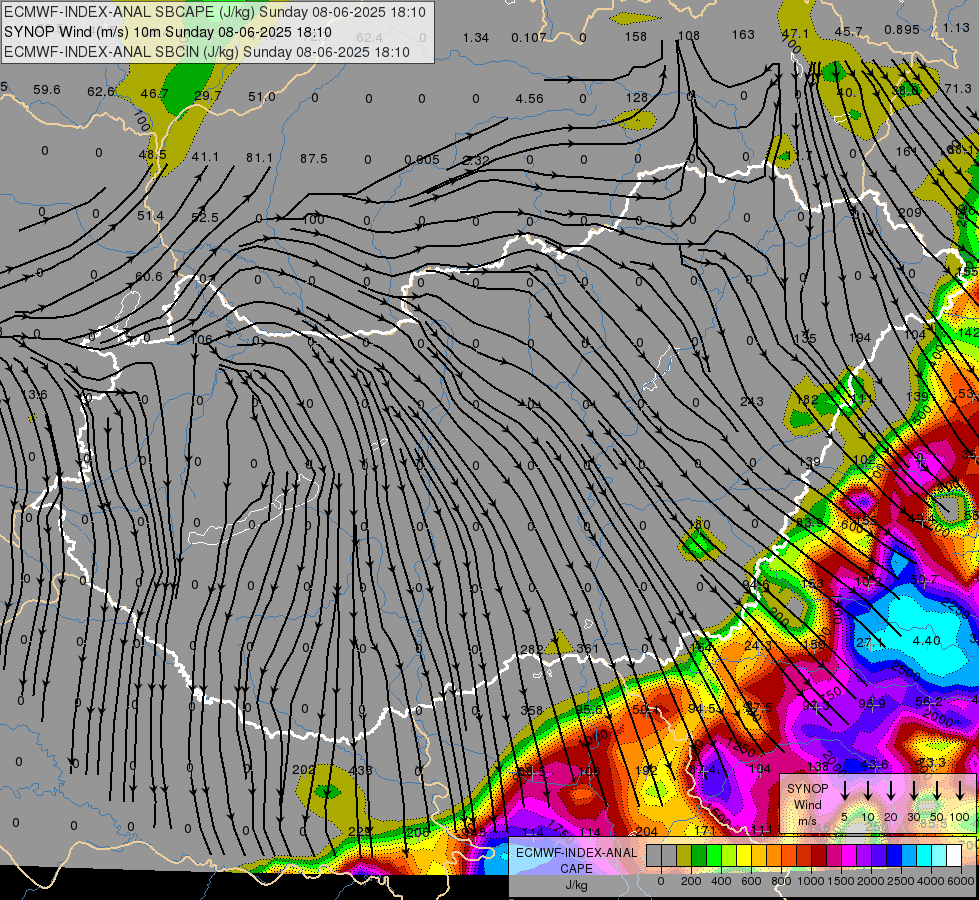Click the '47.1' grid value on the map
The image size is (979, 900).
click(x=795, y=33)
